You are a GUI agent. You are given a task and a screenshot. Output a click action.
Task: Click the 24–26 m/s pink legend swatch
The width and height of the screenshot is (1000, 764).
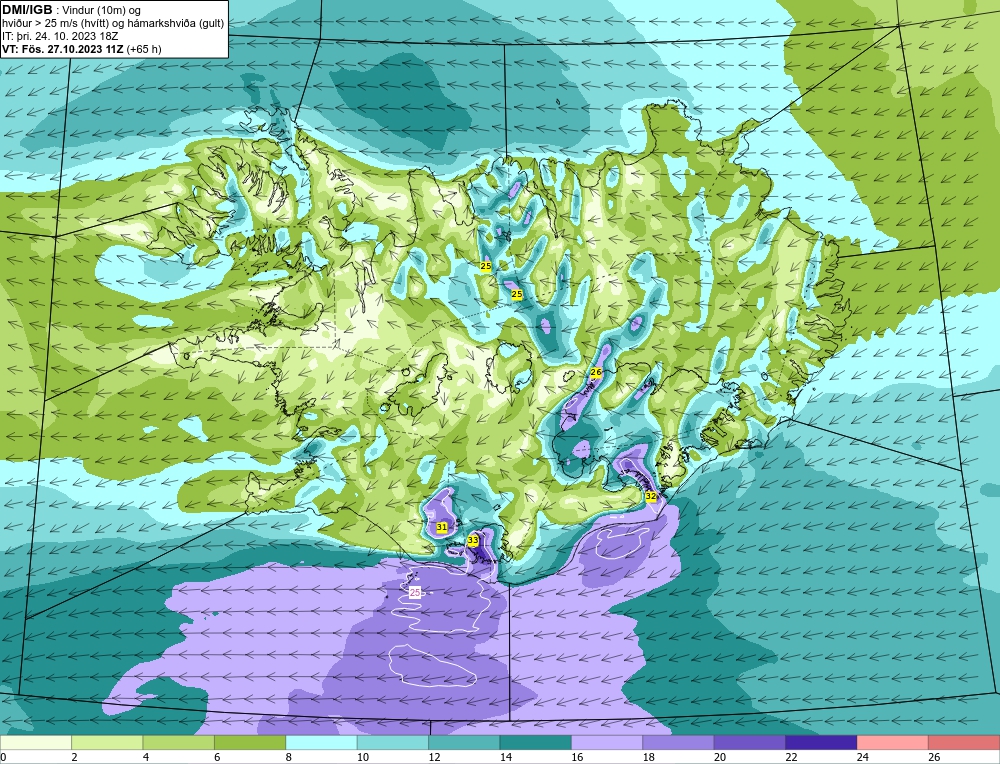[893, 742]
